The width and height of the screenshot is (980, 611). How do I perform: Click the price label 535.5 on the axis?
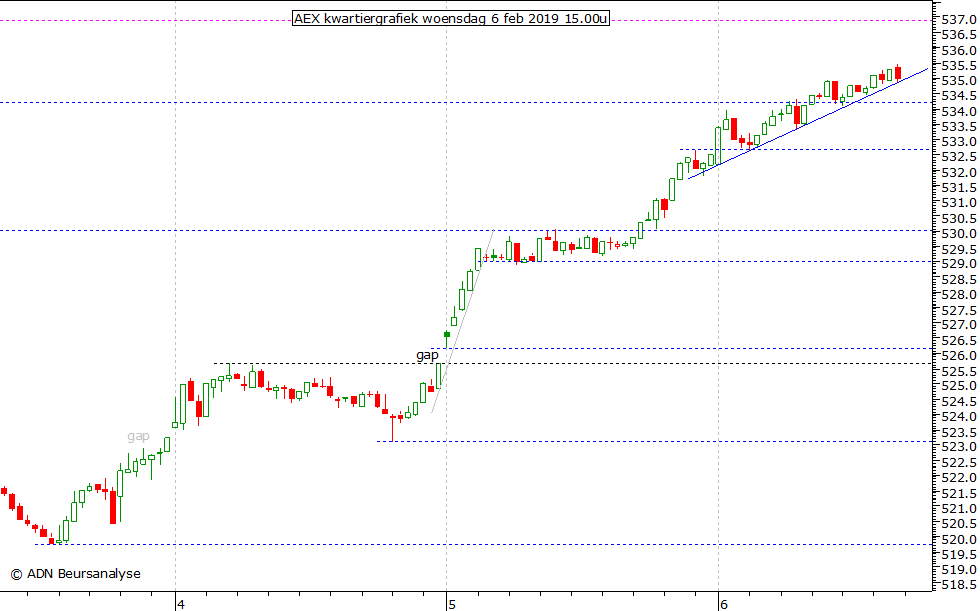pyautogui.click(x=959, y=66)
